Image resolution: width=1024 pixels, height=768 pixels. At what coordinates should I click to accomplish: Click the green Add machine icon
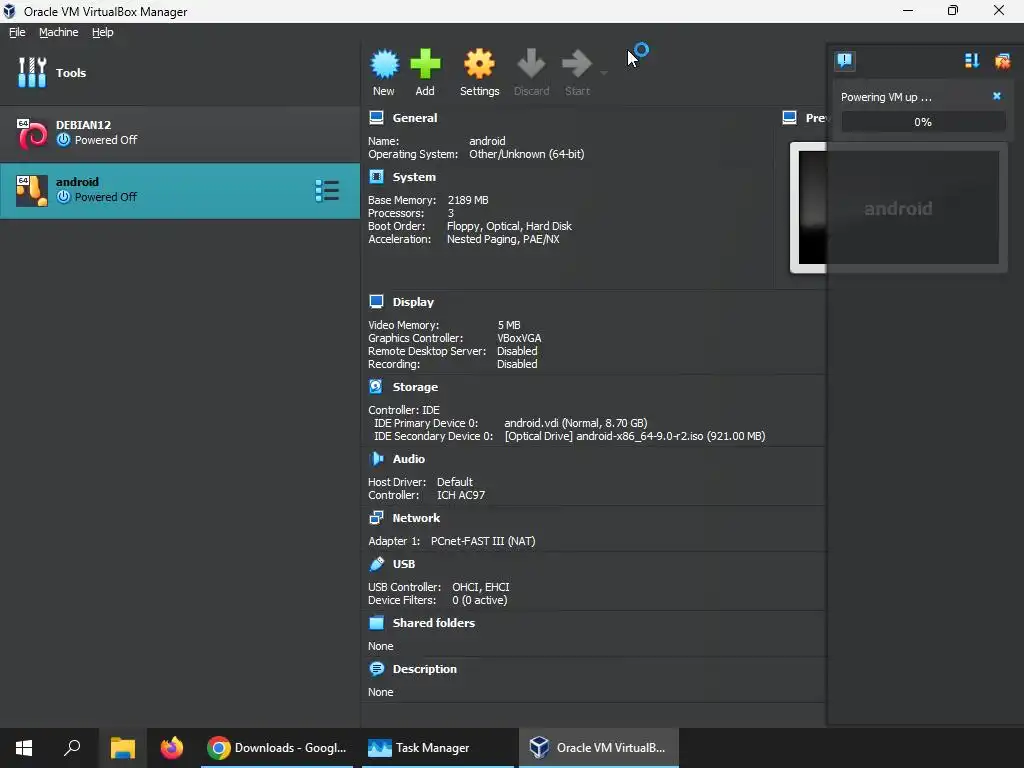coord(425,64)
